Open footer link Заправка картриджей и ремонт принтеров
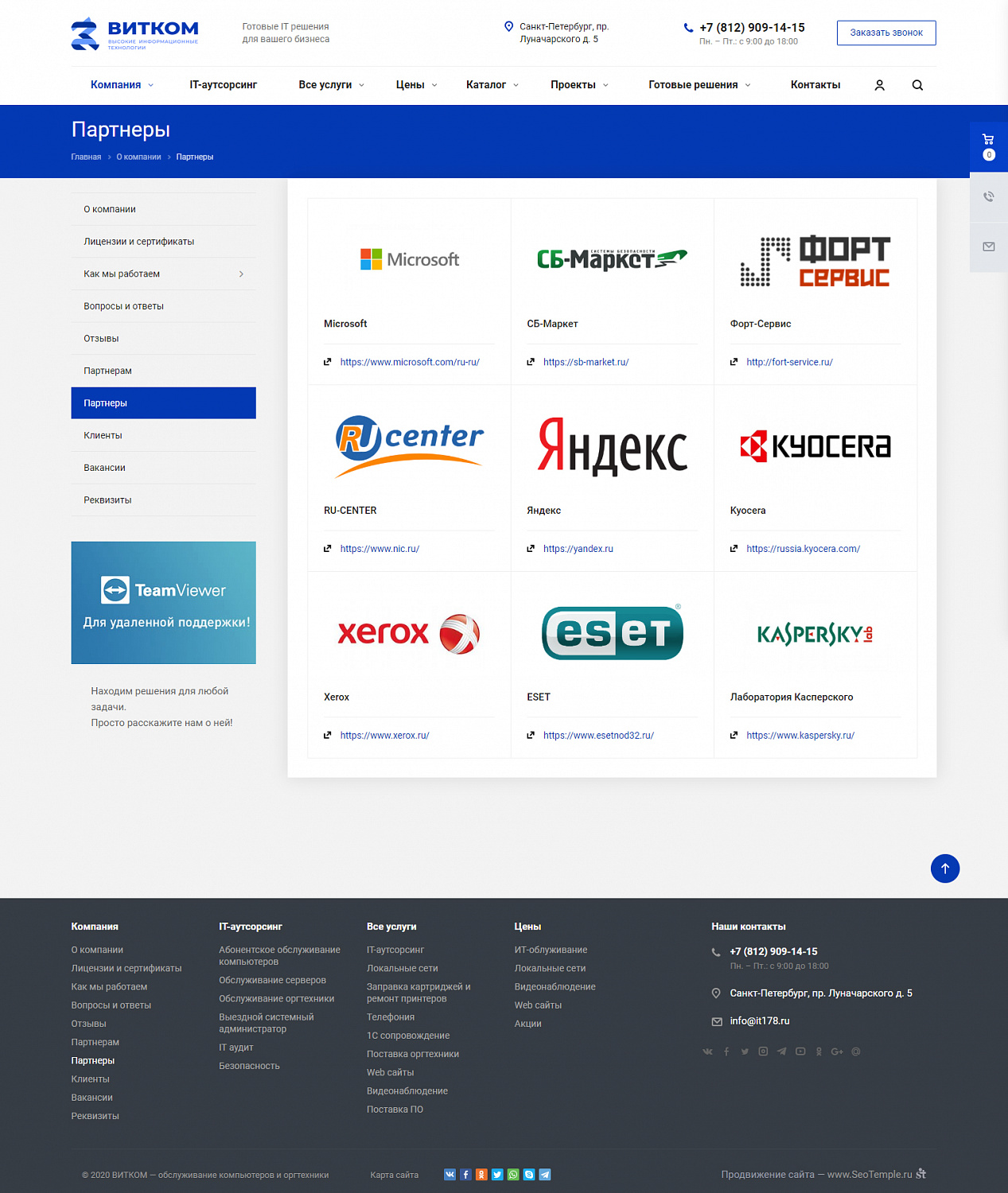This screenshot has height=1193, width=1008. (418, 993)
